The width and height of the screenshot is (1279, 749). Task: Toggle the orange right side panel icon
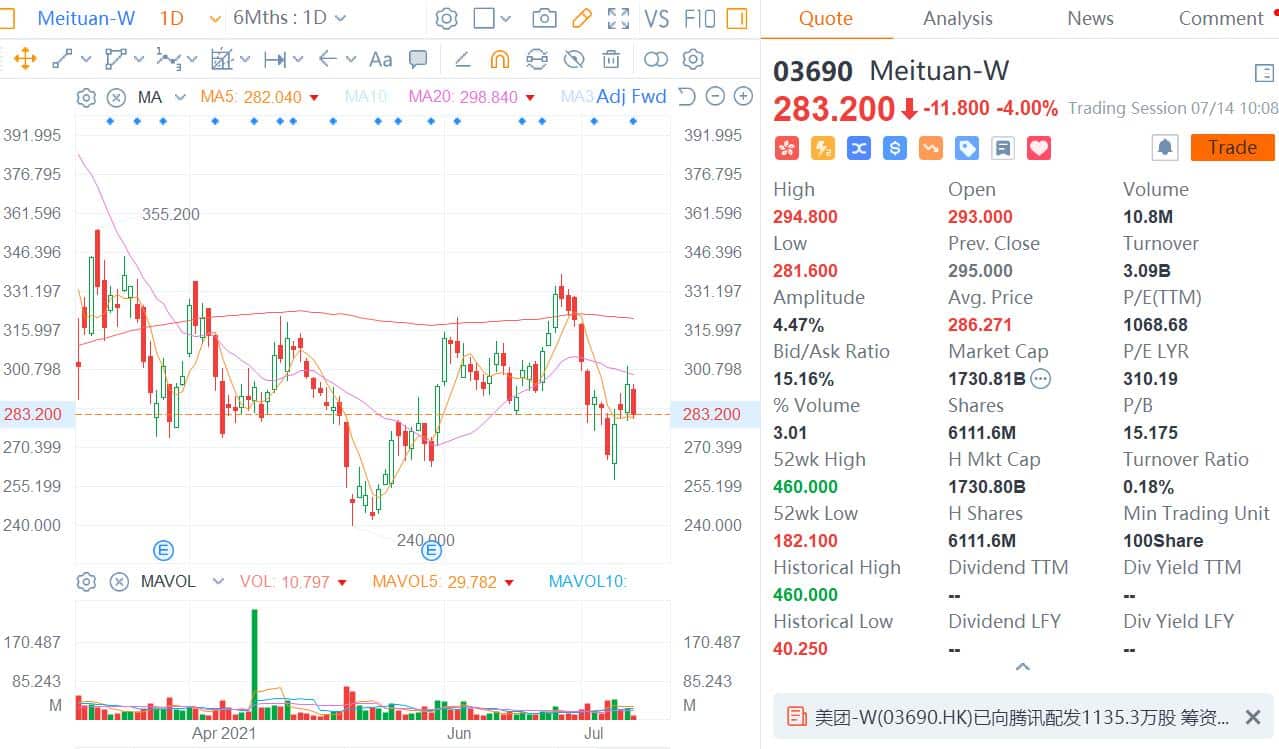737,18
